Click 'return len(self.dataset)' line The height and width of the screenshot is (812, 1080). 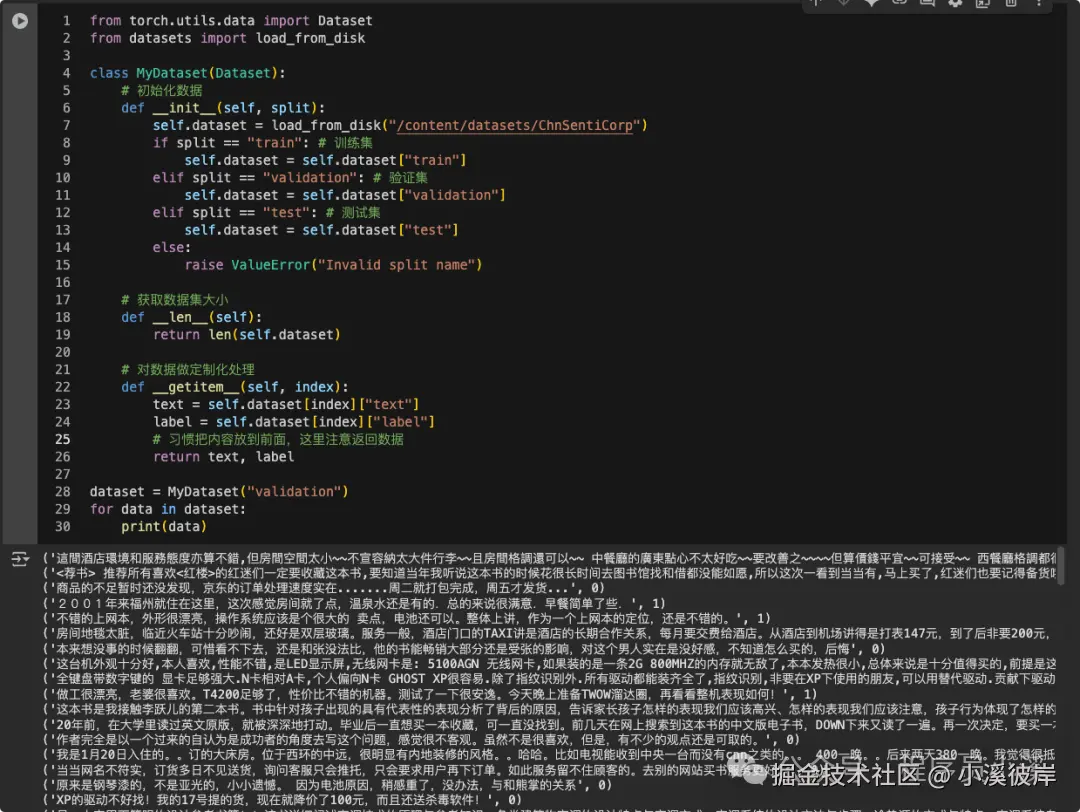click(247, 335)
